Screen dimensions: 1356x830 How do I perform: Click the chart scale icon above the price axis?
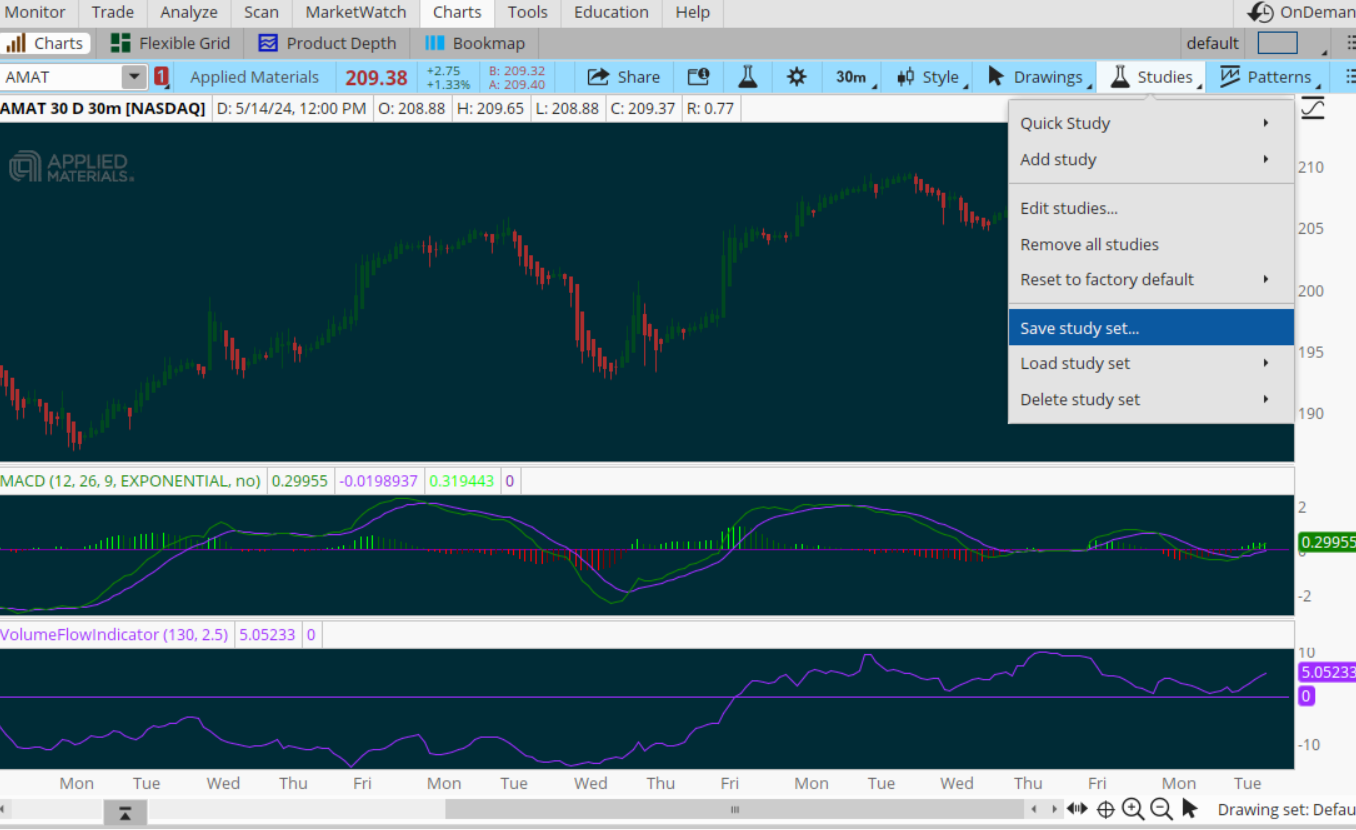(1312, 108)
